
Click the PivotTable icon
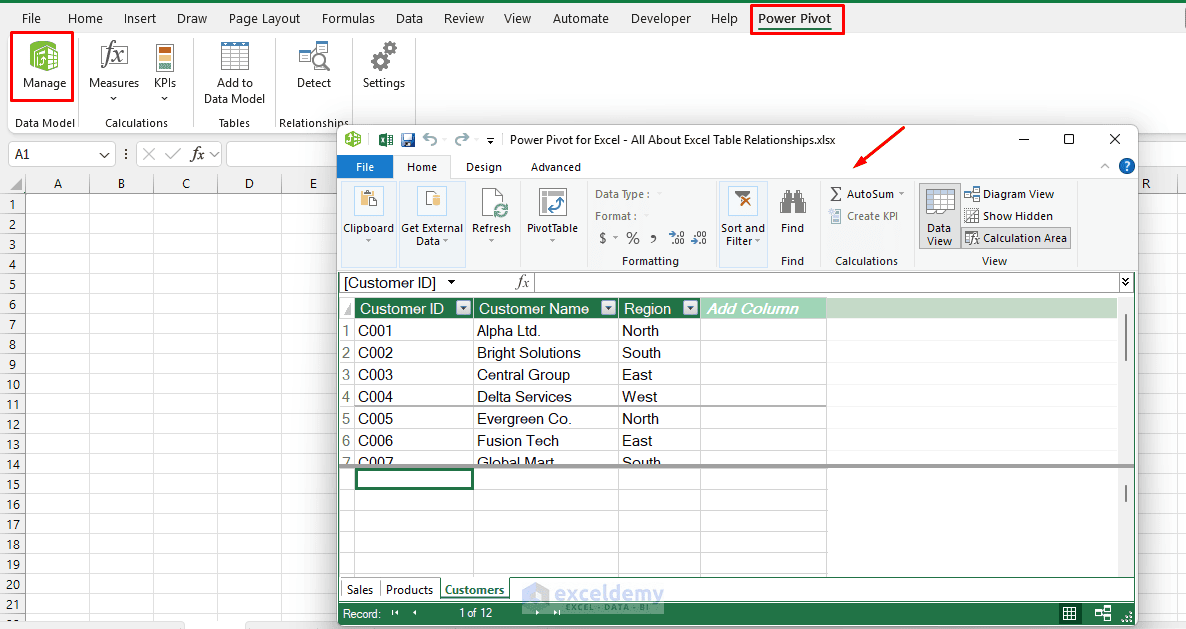552,202
